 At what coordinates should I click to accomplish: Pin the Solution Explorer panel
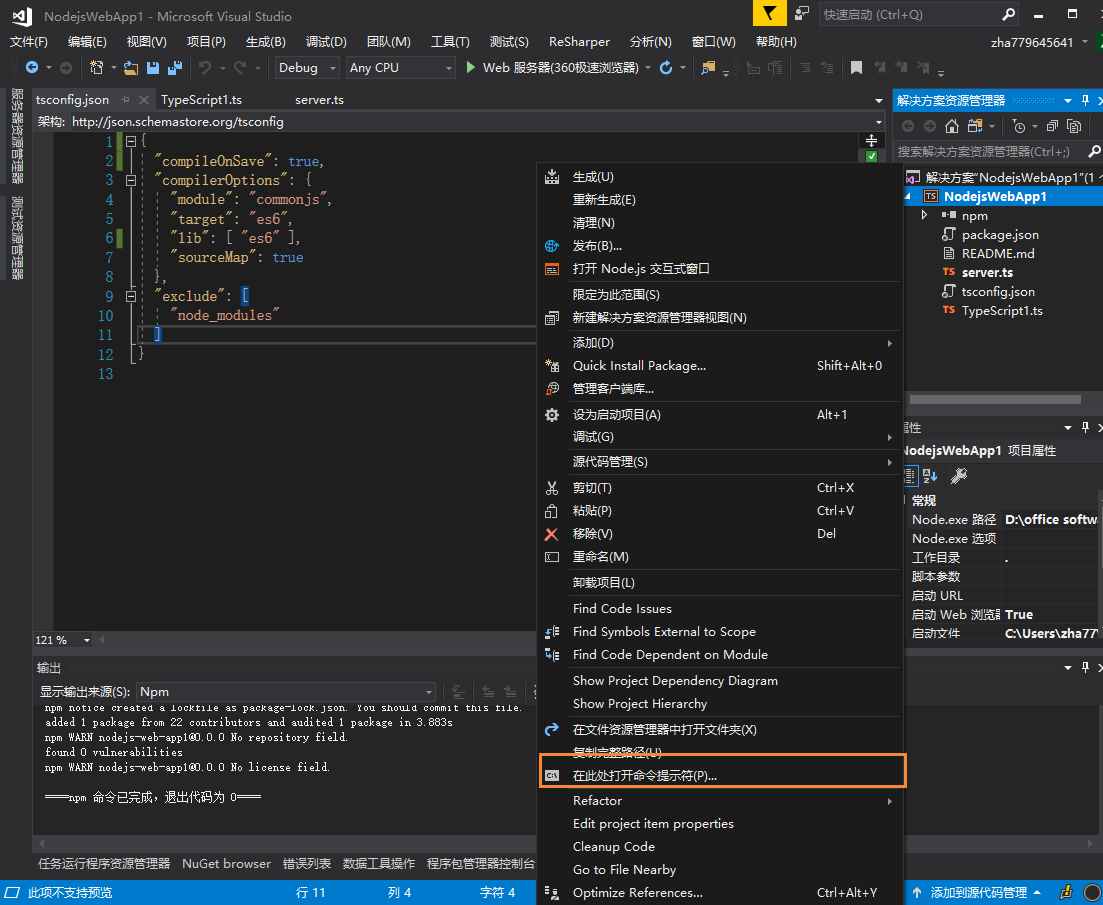[1085, 101]
